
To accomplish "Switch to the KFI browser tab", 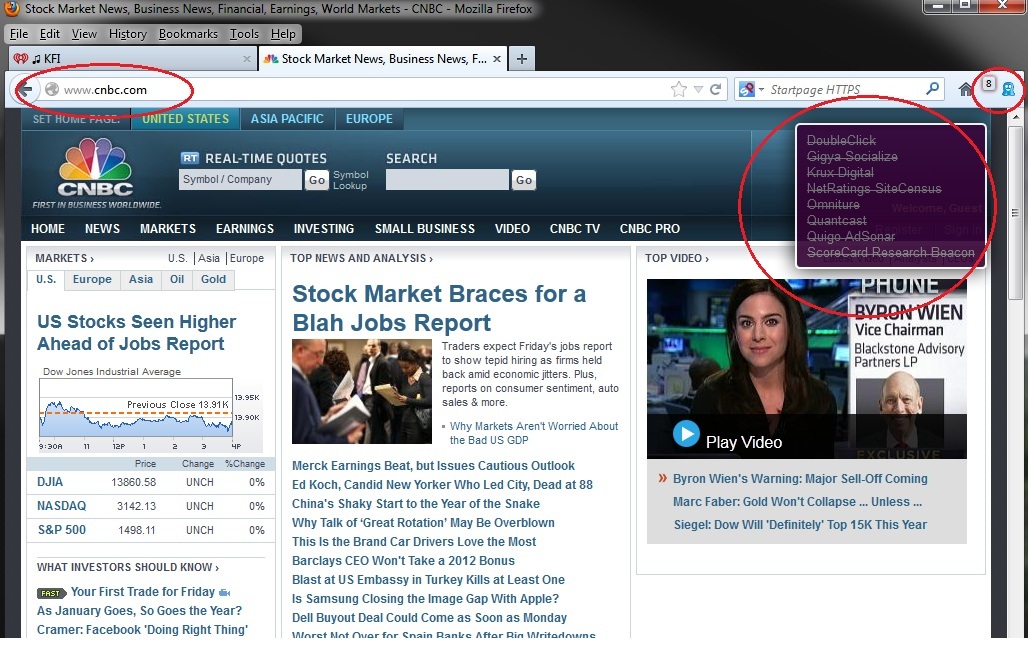I will [x=133, y=59].
